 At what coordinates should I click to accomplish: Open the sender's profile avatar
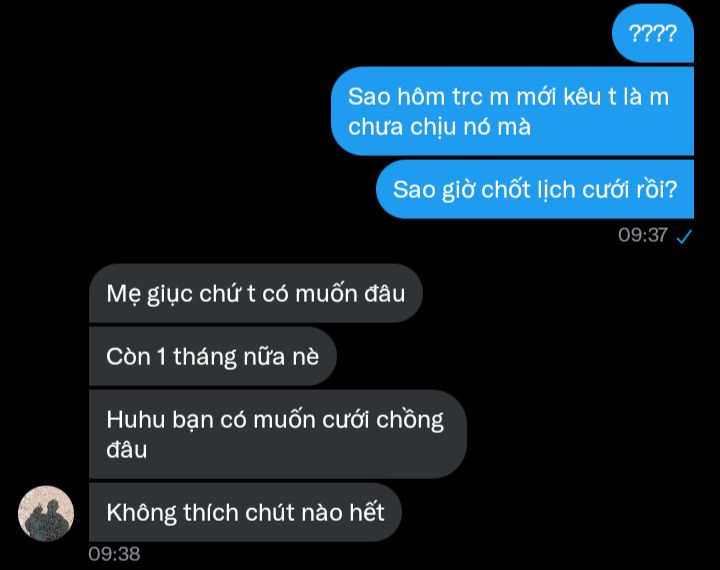[46, 513]
